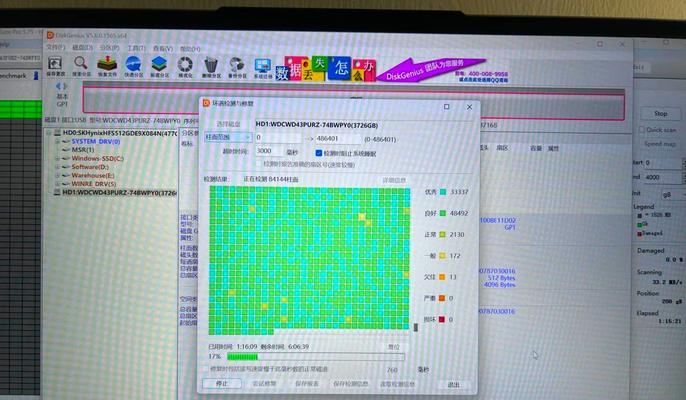Open the Partition (分区) menu
Image resolution: width=686 pixels, height=400 pixels.
(109, 47)
